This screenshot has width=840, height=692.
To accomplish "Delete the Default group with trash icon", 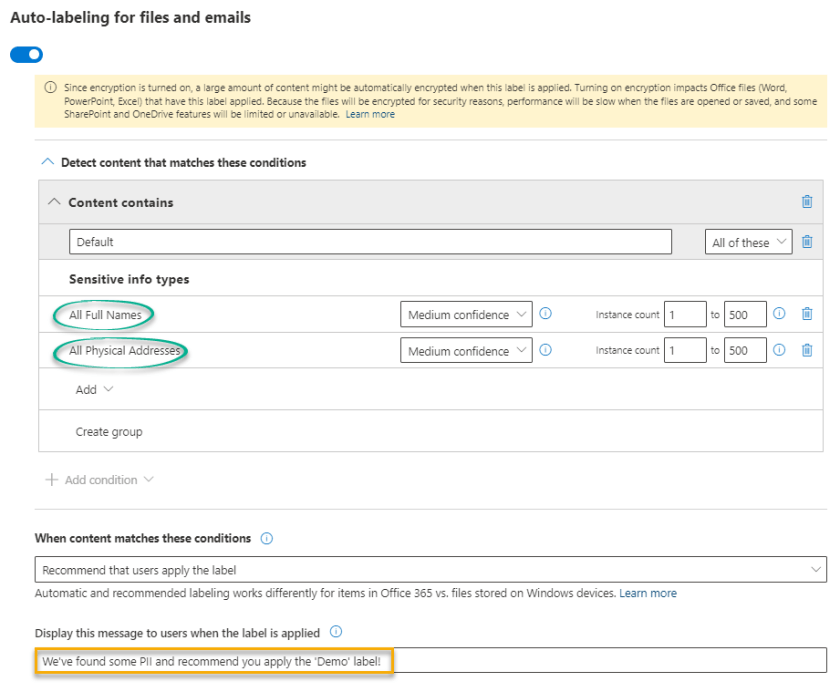I will [807, 242].
